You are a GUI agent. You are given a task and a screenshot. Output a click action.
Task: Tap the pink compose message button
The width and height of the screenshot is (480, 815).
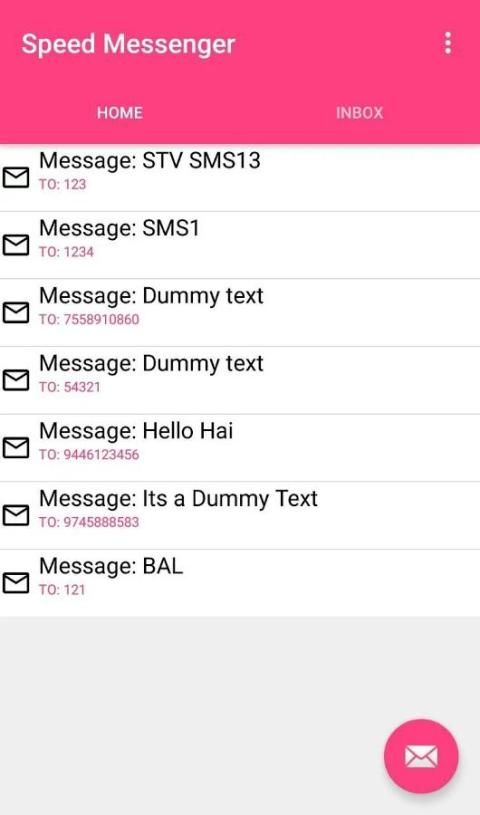click(x=421, y=756)
